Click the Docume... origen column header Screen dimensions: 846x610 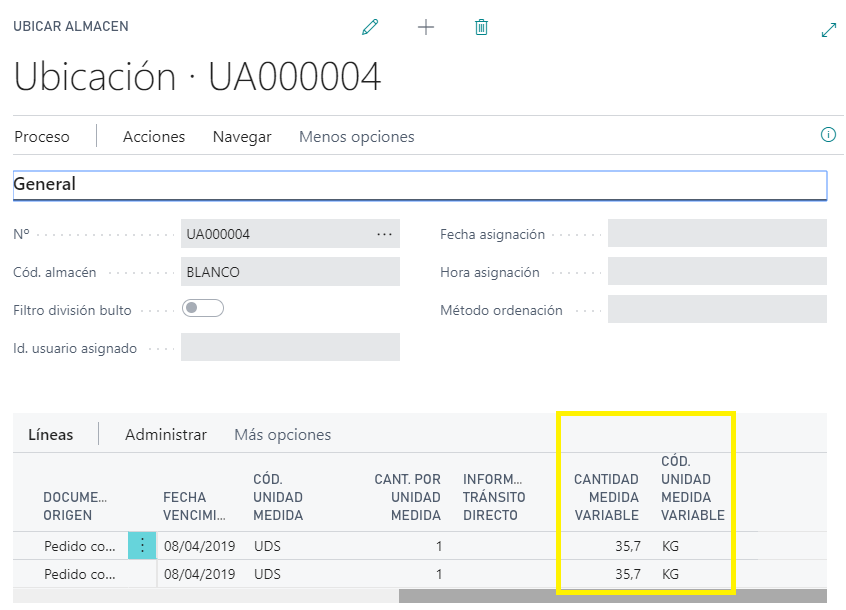point(75,506)
